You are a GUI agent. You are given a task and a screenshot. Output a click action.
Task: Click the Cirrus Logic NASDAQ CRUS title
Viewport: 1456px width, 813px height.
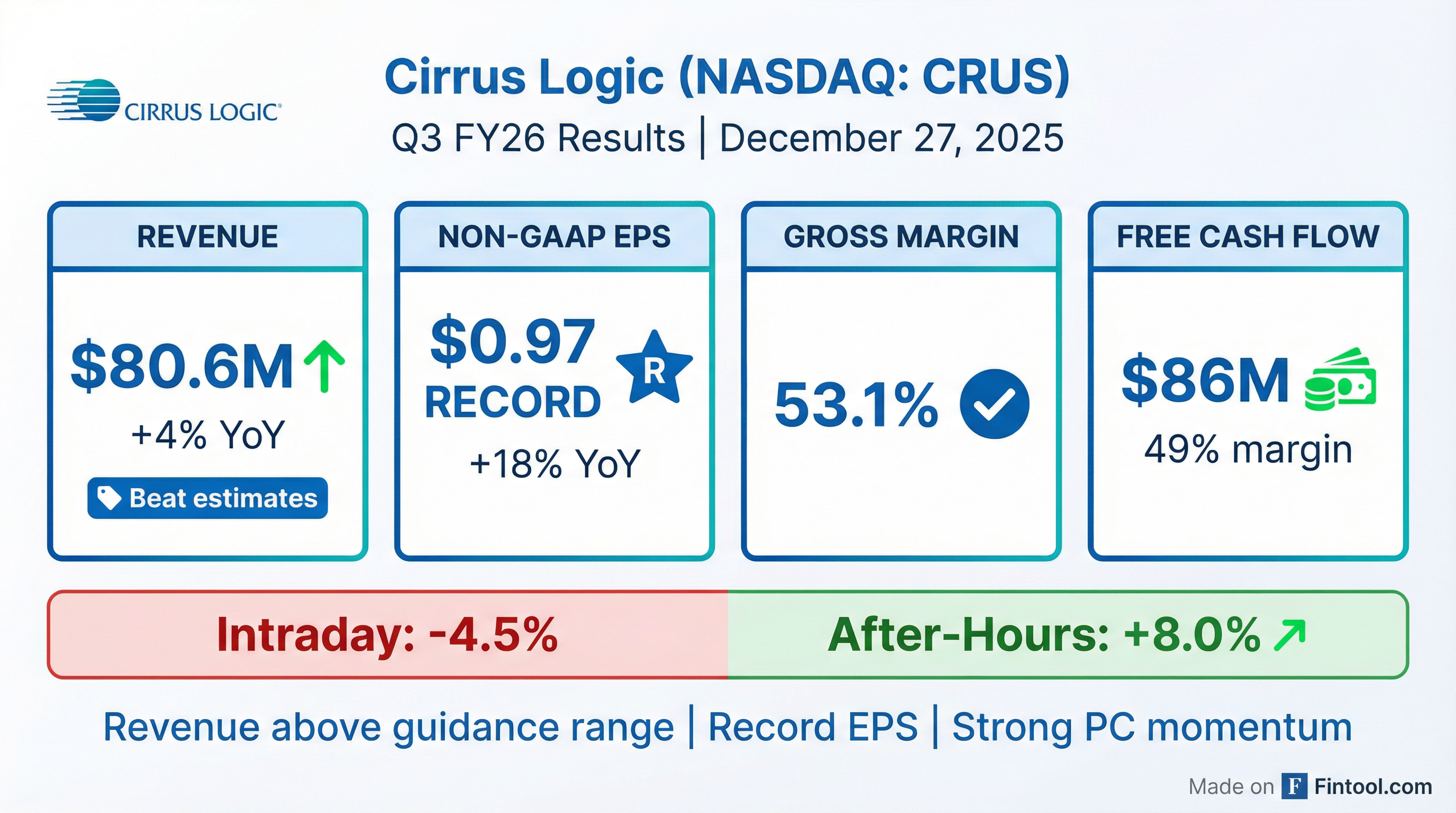click(x=727, y=77)
